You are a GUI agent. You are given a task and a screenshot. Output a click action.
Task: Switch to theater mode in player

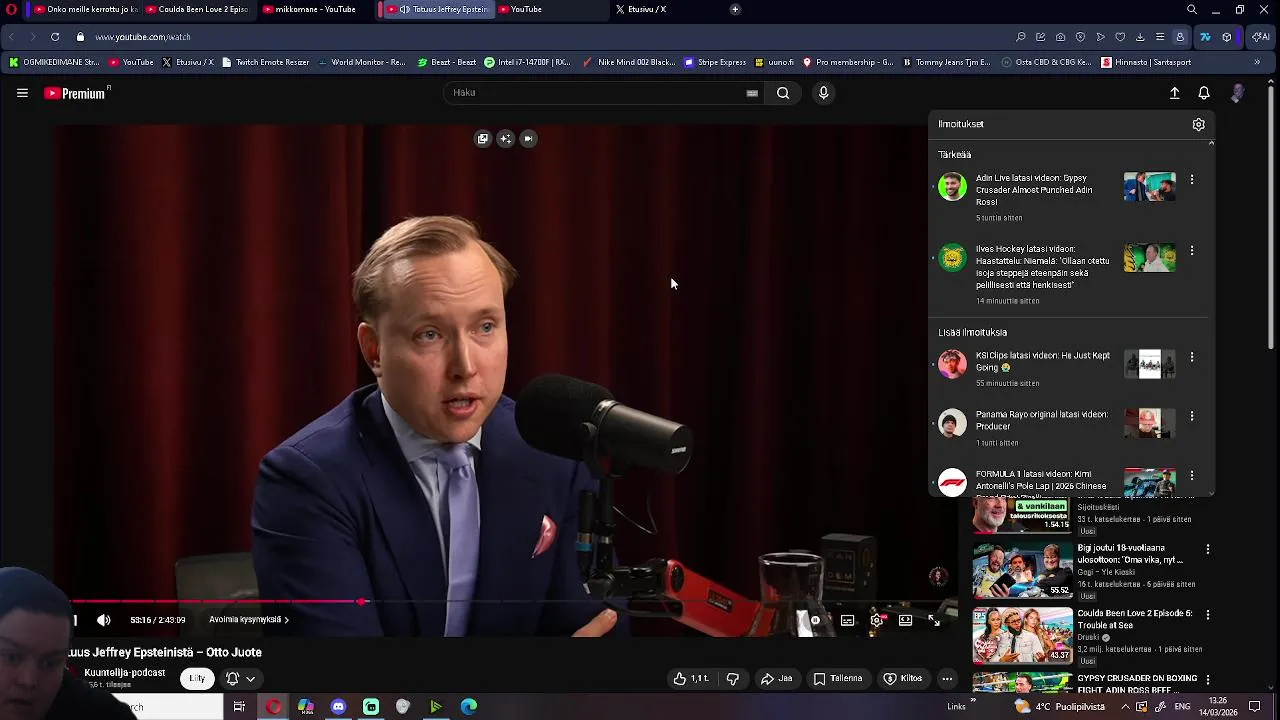[x=905, y=620]
